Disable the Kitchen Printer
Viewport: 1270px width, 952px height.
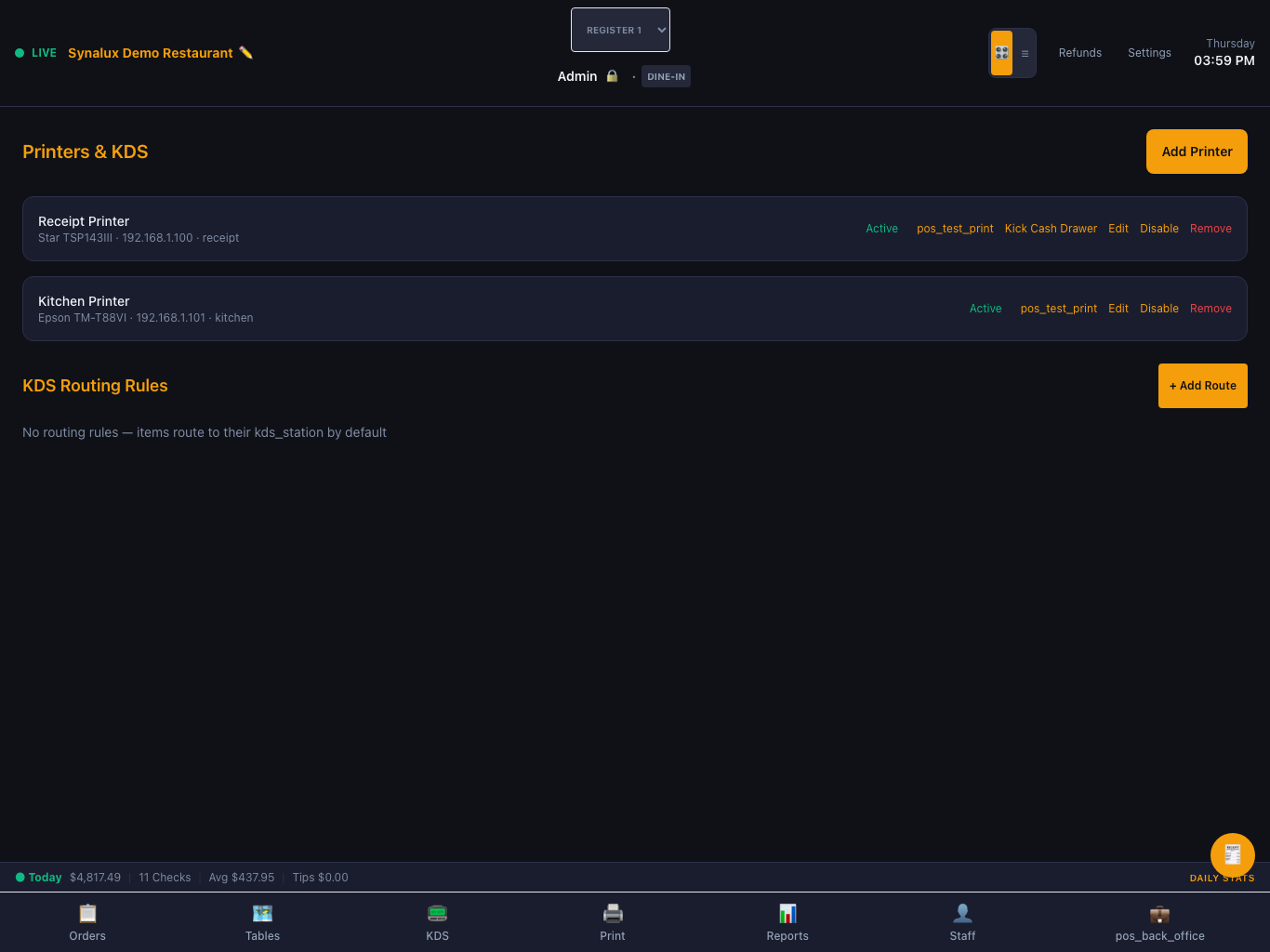coord(1158,309)
